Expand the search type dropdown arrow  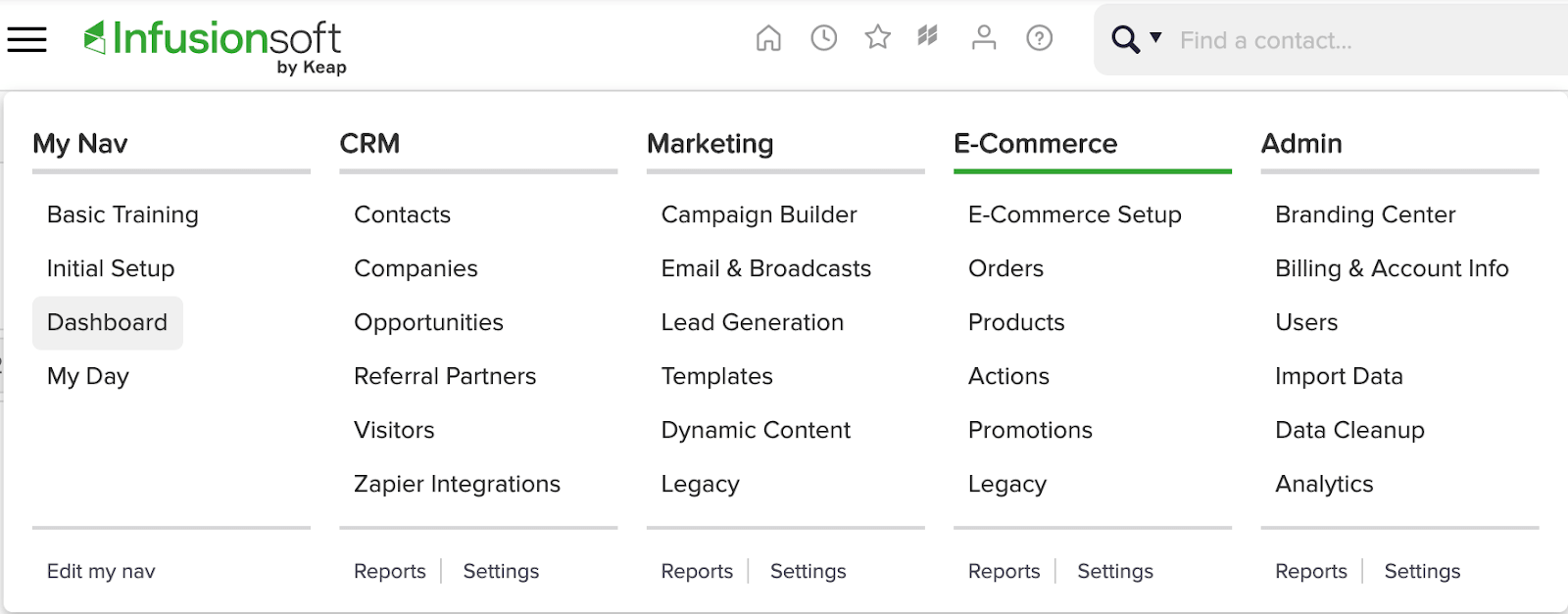point(1155,38)
